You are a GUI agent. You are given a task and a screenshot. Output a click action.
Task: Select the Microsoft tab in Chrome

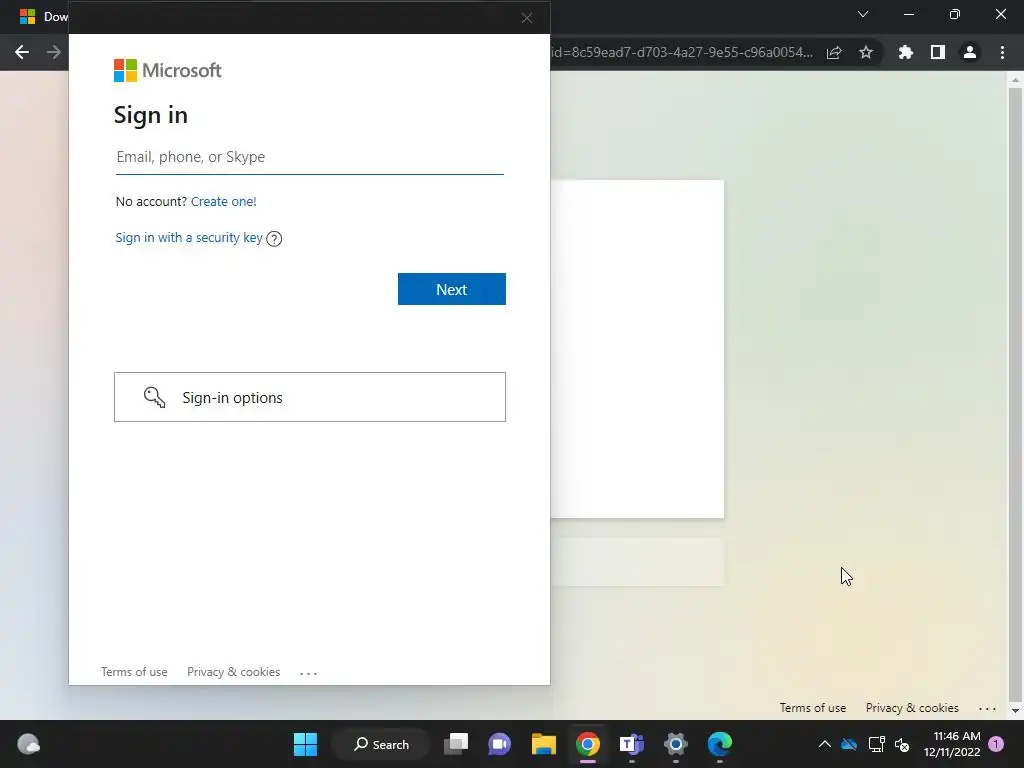click(x=43, y=16)
